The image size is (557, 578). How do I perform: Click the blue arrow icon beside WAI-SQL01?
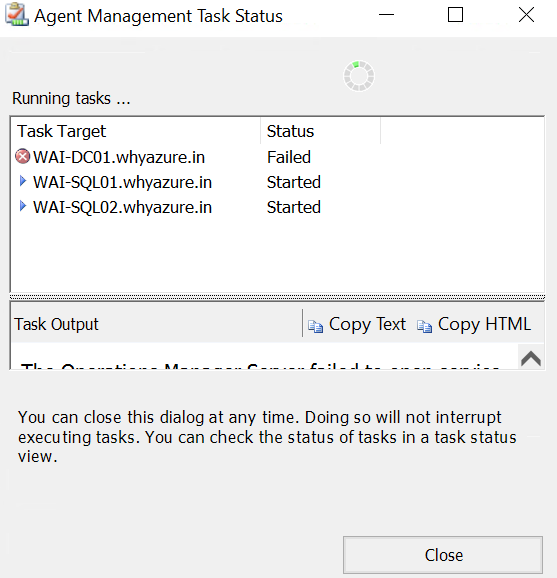coord(23,181)
